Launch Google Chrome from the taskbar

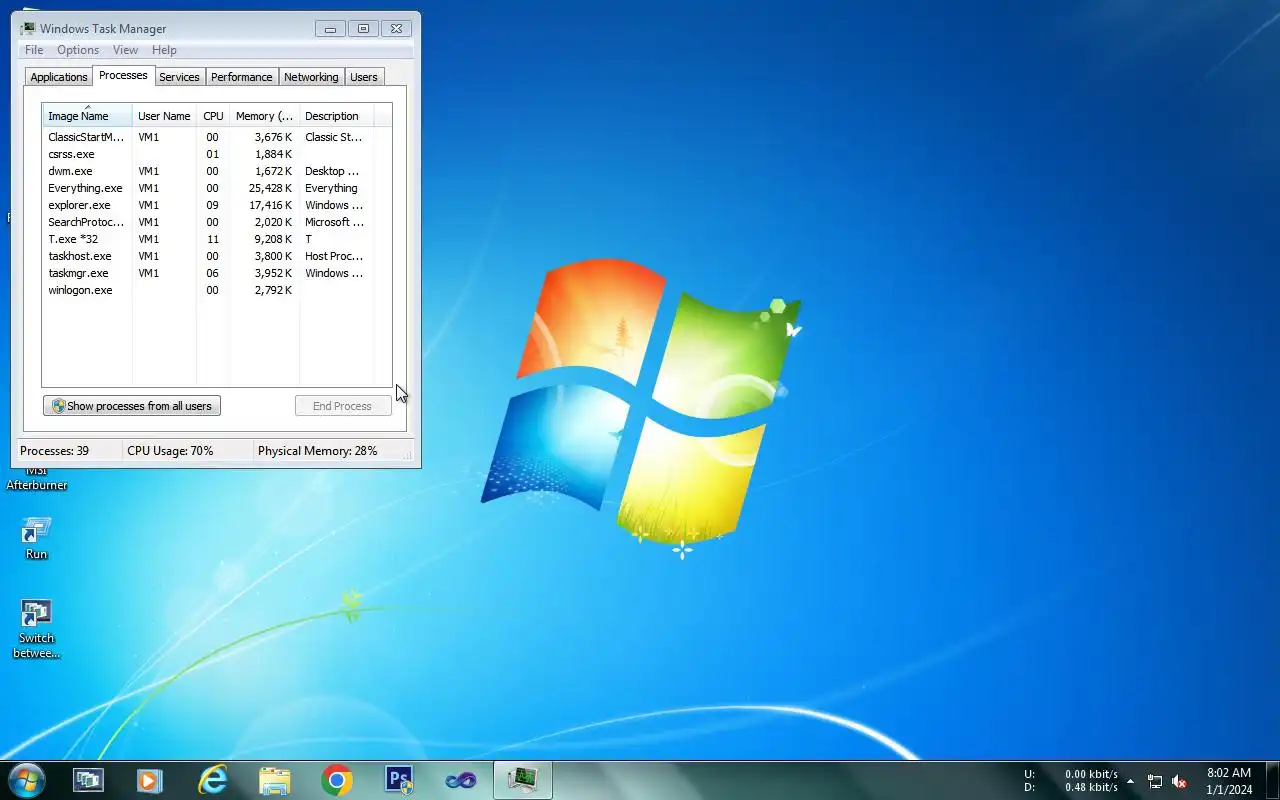click(337, 780)
